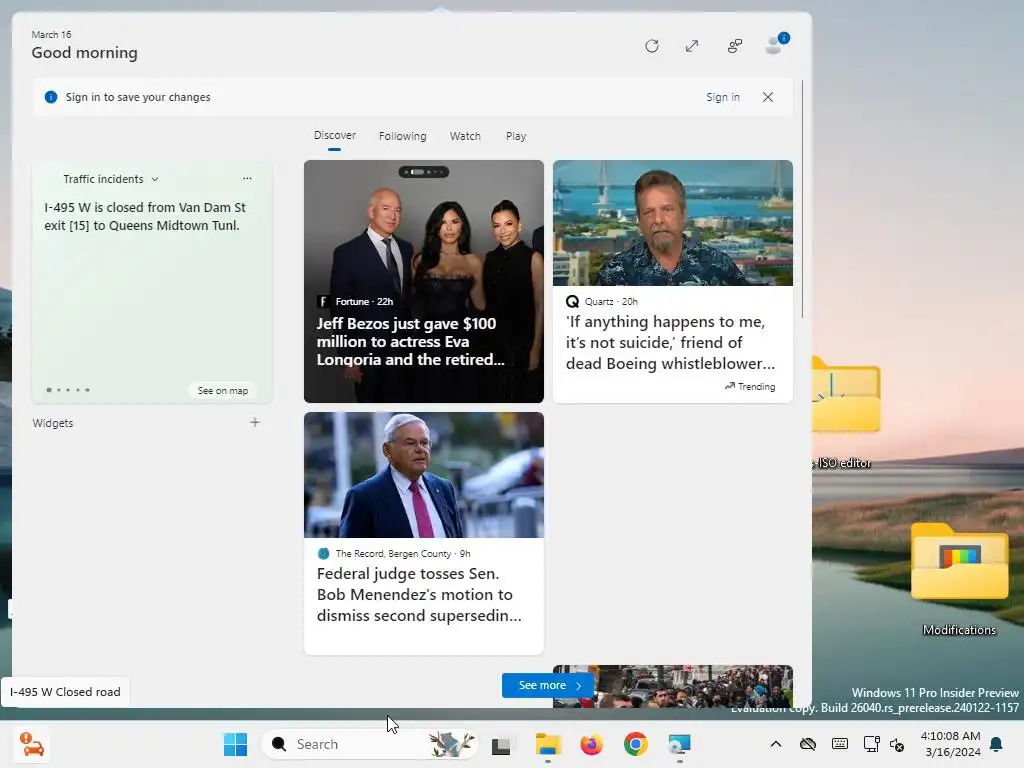The image size is (1024, 768).
Task: Launch Firefox from the taskbar
Action: pyautogui.click(x=592, y=744)
